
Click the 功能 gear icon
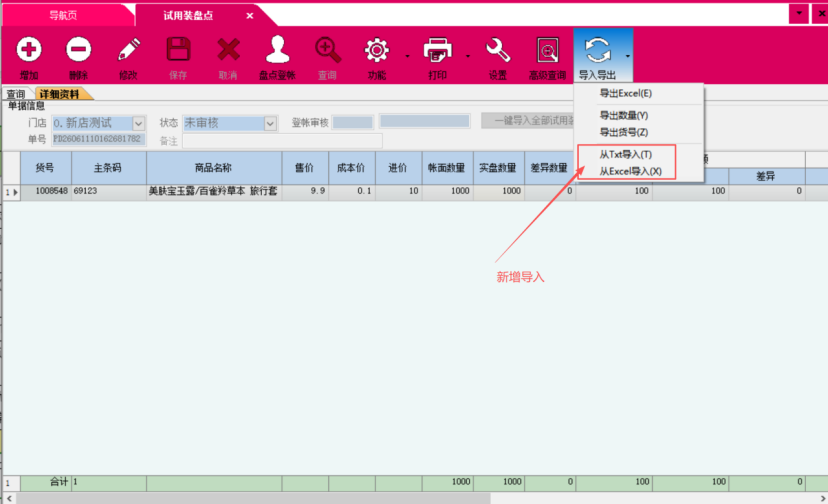[377, 50]
